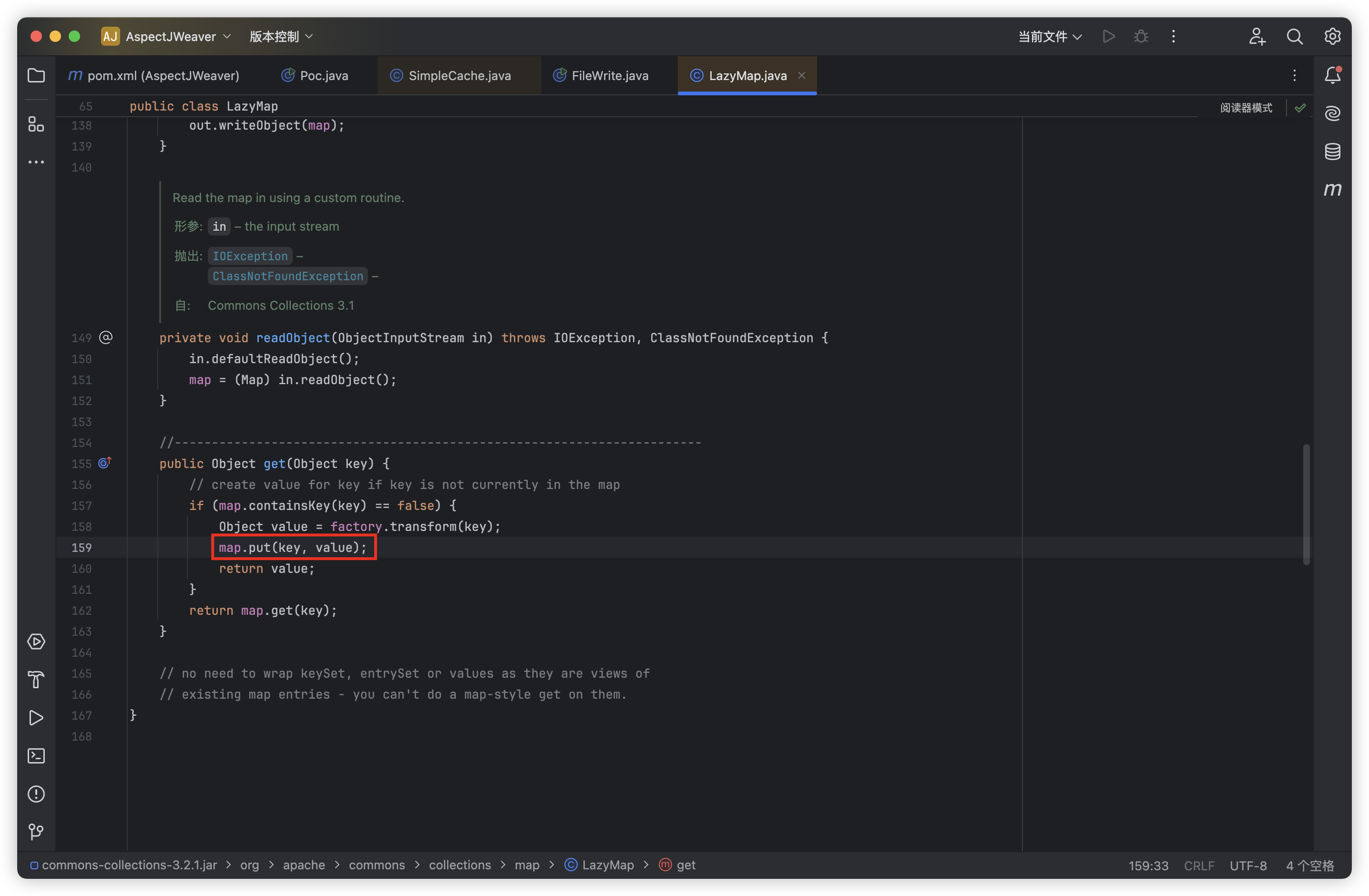Open the 版本控制 version control dropdown
The width and height of the screenshot is (1369, 896).
coord(281,36)
